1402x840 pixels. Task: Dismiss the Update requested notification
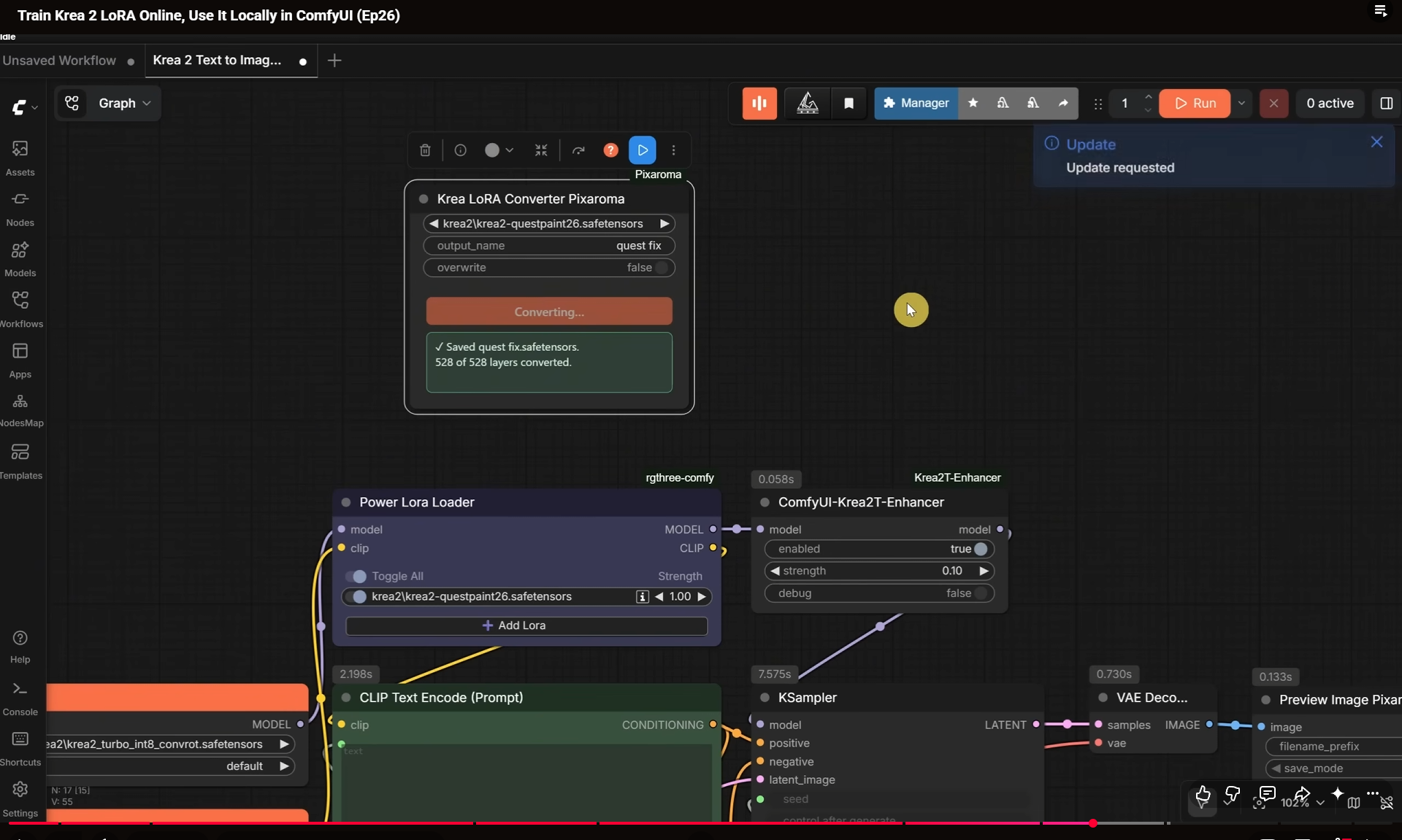click(1376, 142)
